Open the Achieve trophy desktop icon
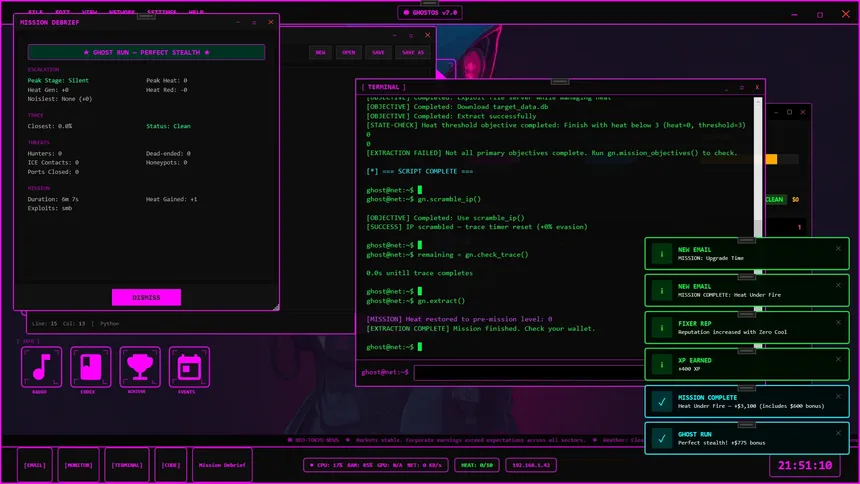This screenshot has width=860, height=484. tap(140, 367)
